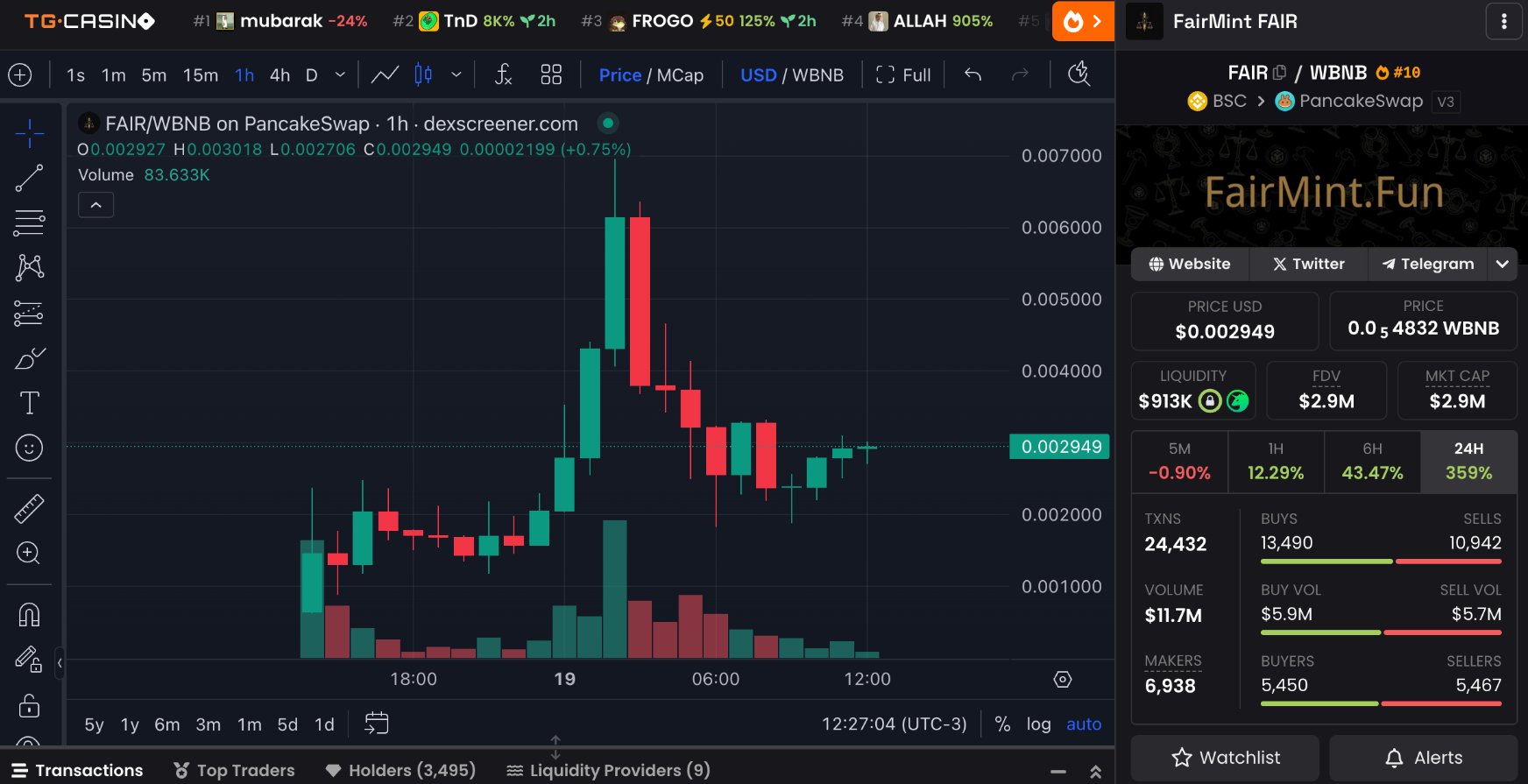
Task: Select the candlestick chart type
Action: point(423,75)
